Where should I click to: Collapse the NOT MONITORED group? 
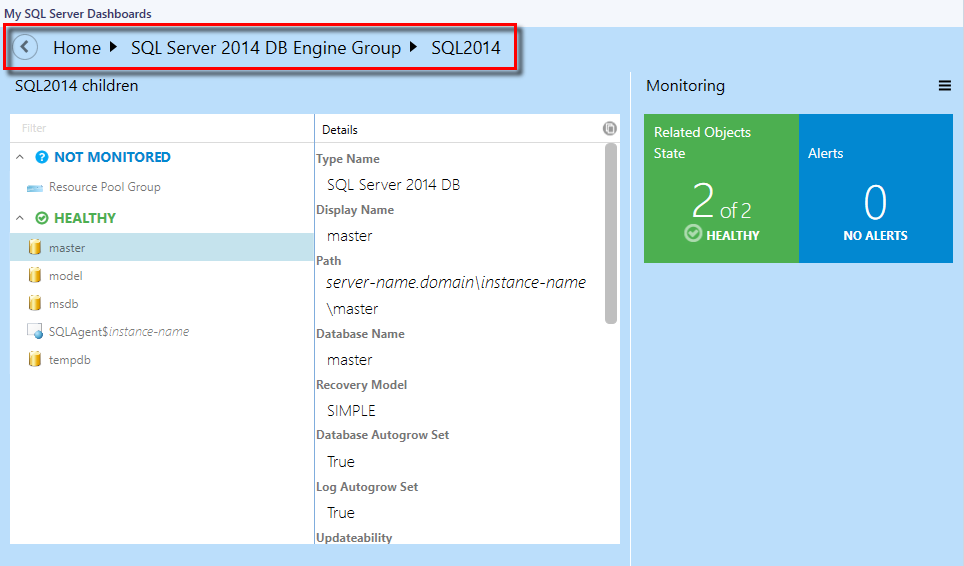[20, 157]
